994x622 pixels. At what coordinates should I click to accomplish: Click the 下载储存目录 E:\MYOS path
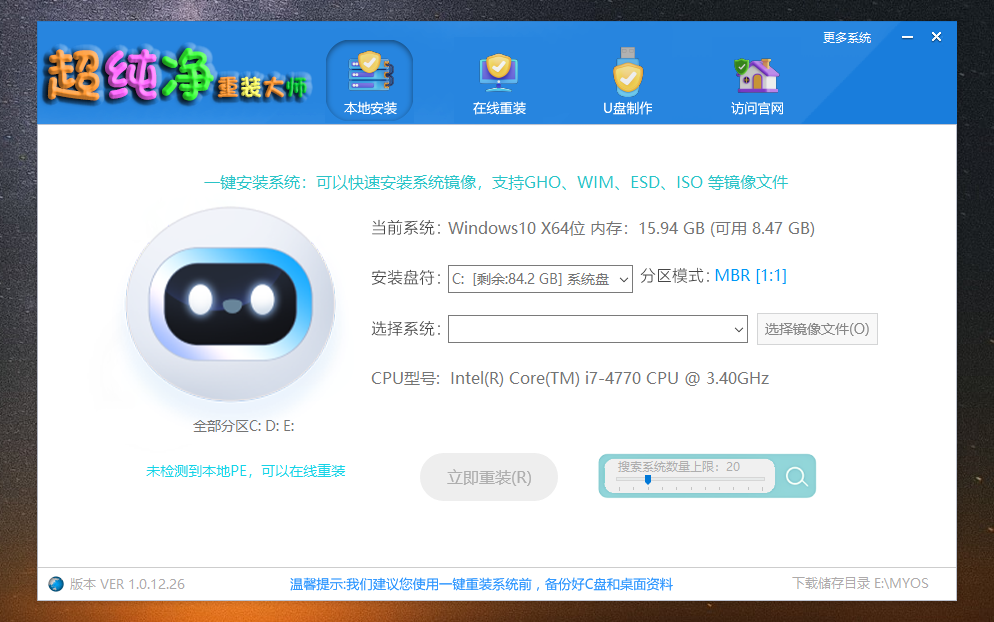coord(860,583)
